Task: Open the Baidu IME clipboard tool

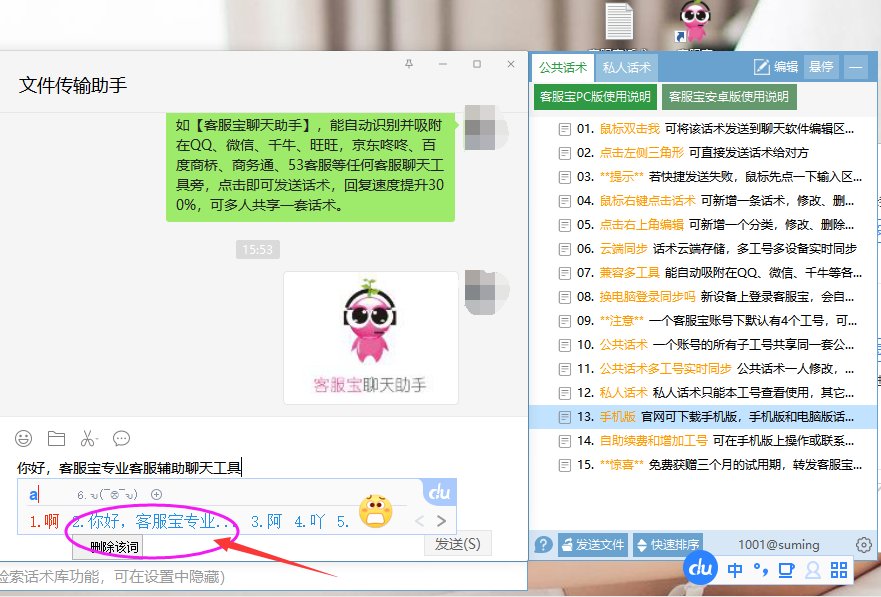Action: (788, 568)
